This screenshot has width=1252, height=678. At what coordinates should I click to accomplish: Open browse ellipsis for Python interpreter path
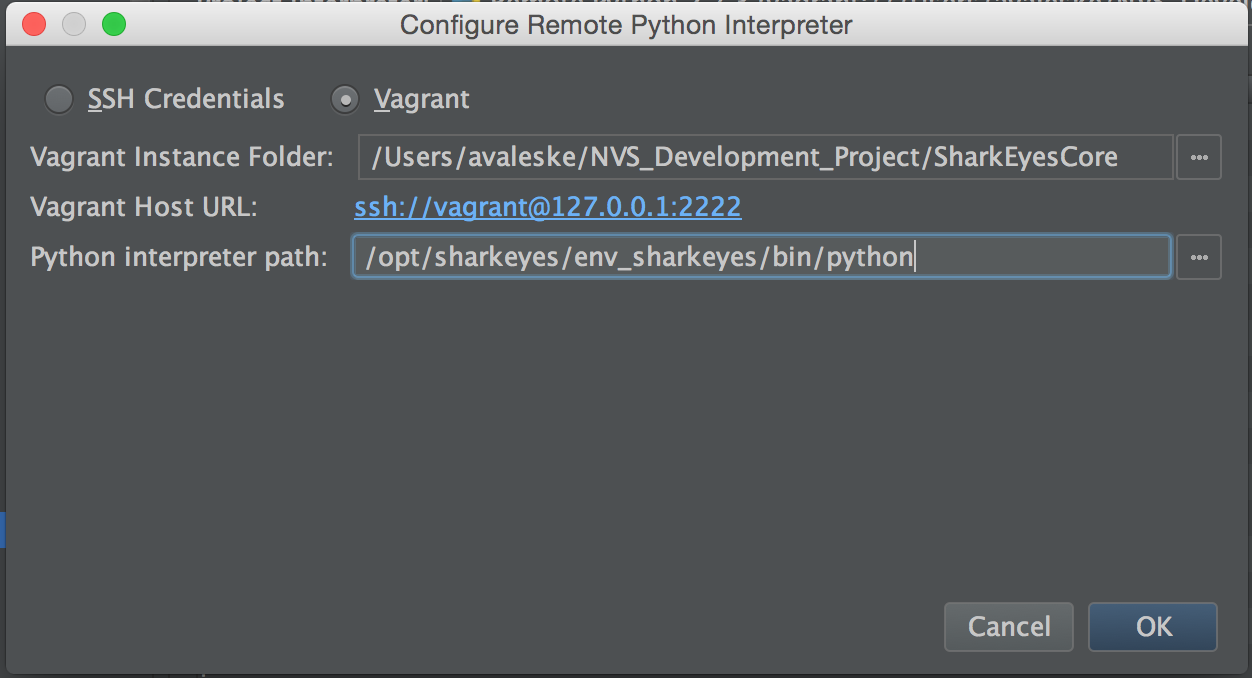click(1199, 257)
